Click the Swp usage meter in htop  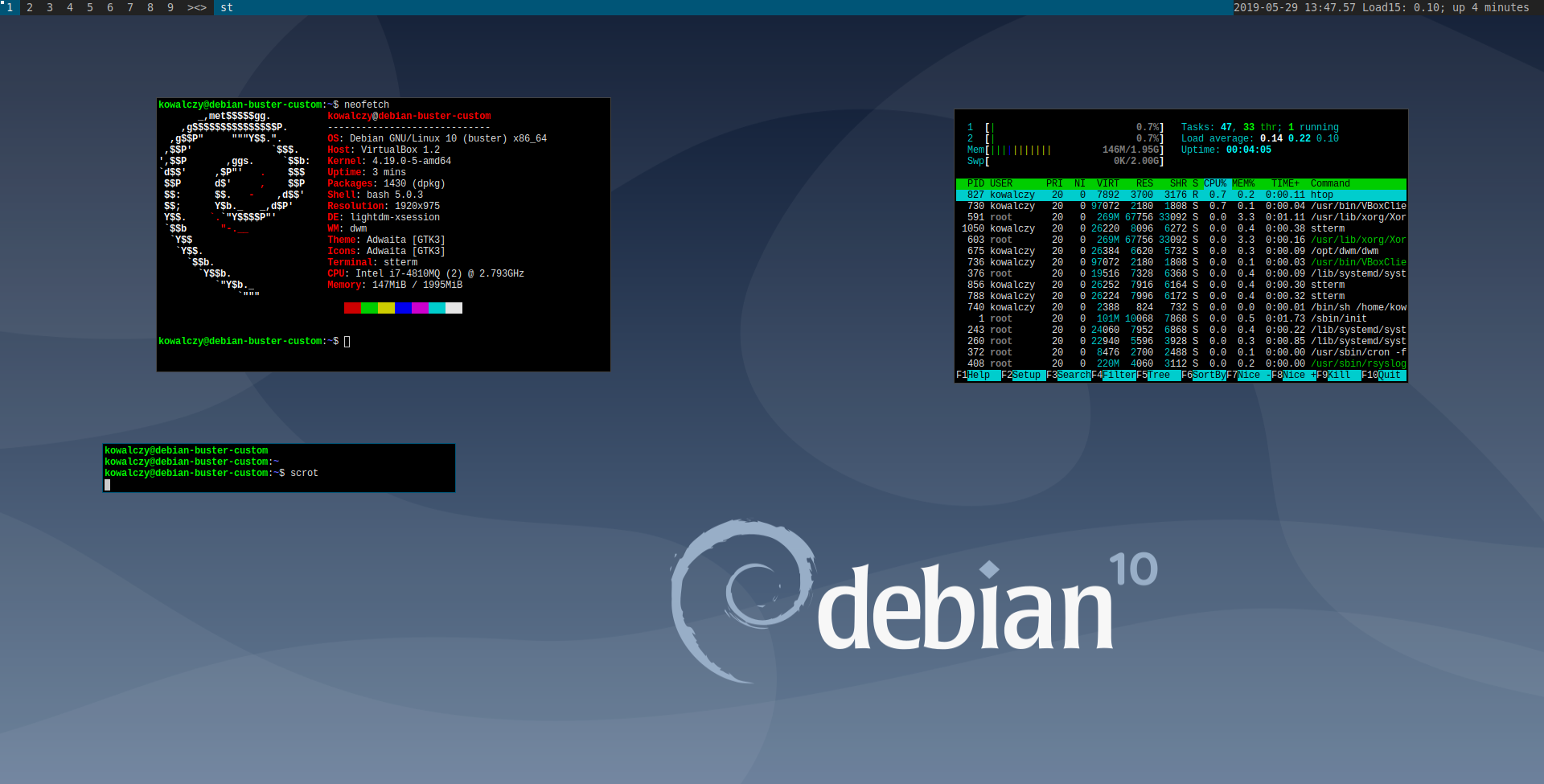pos(1066,162)
